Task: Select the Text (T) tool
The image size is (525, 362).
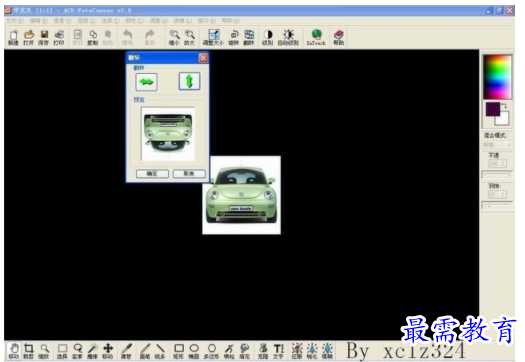Action: coord(279,351)
